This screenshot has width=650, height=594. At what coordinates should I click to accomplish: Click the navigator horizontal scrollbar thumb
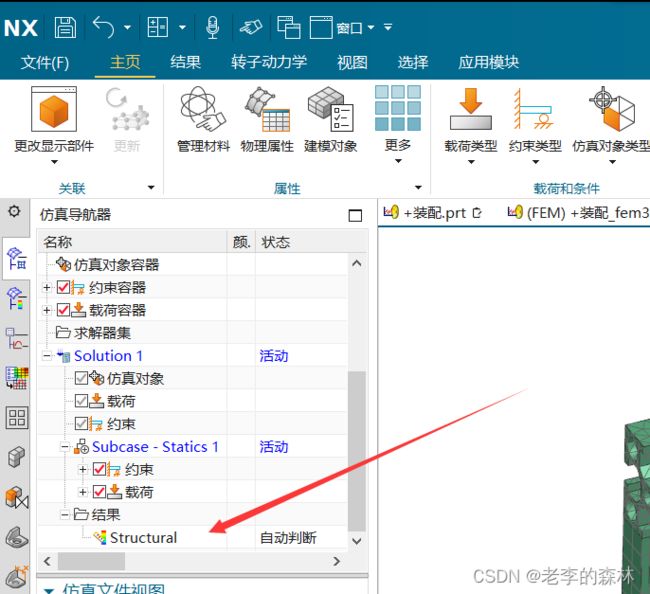click(91, 561)
